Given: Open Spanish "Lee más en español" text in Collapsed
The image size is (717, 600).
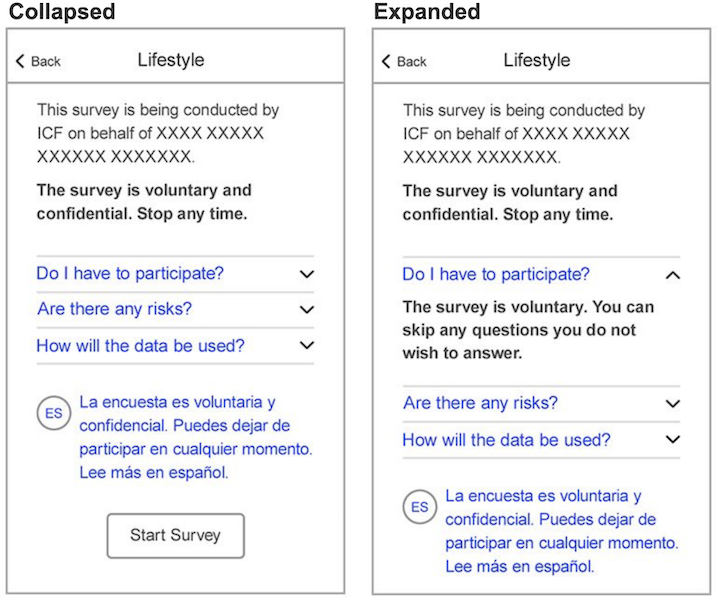Looking at the screenshot, I should 154,472.
